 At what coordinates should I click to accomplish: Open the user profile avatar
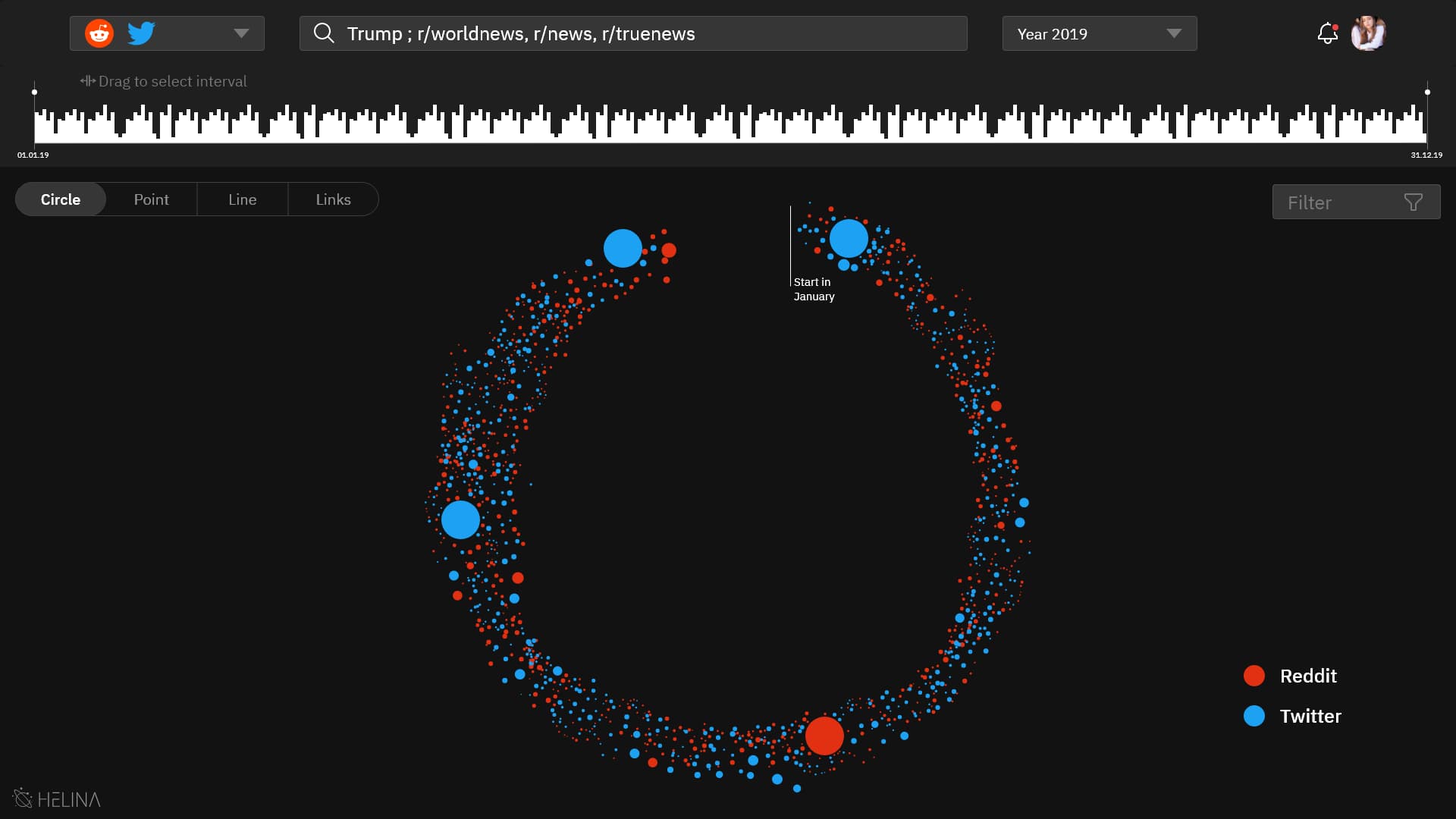click(x=1368, y=33)
